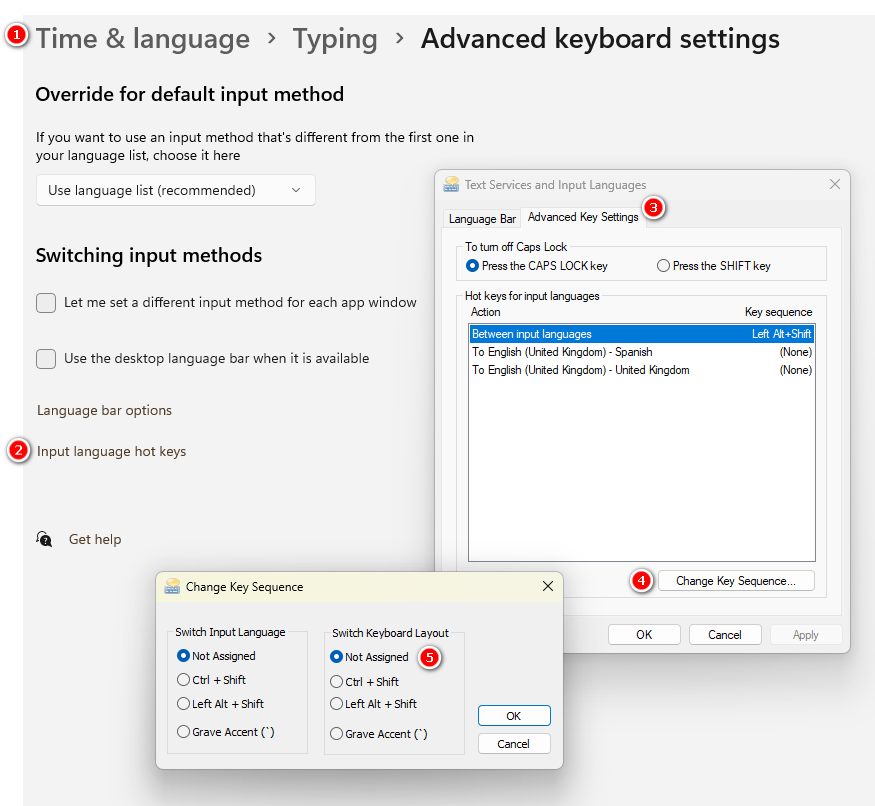Close the Text Services and Input Languages window
Image resolution: width=875 pixels, height=806 pixels.
pos(835,184)
